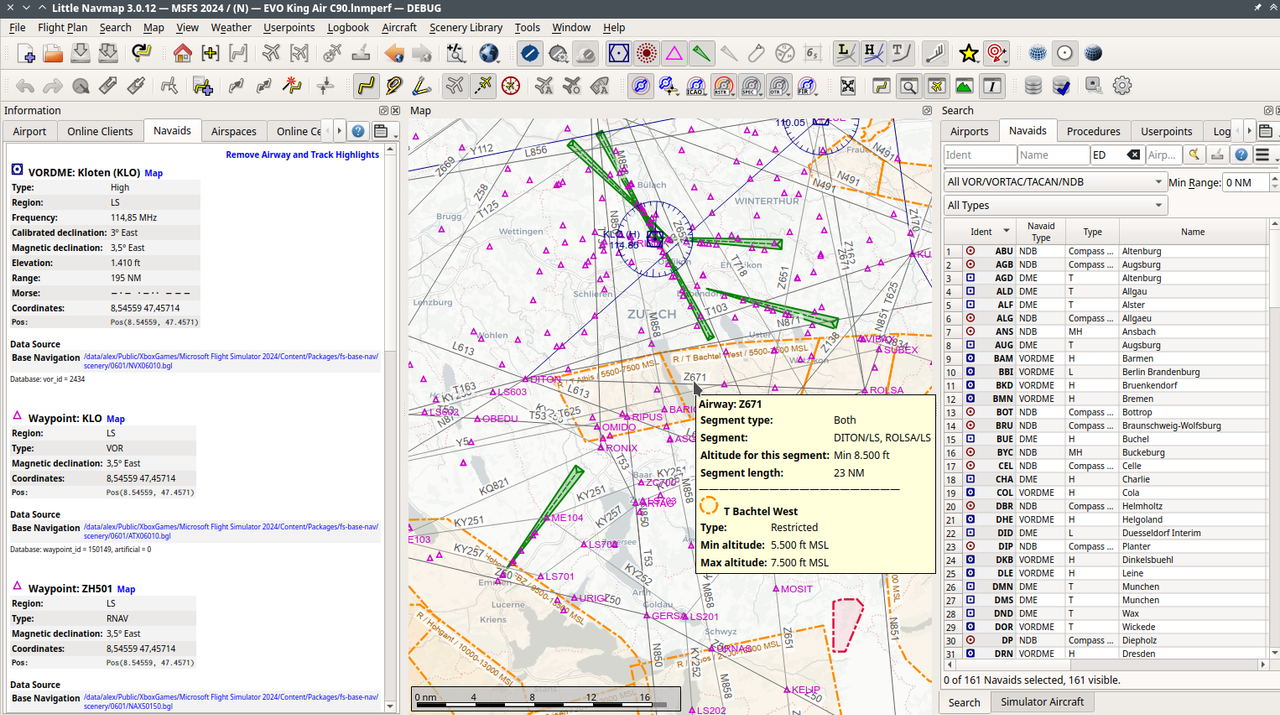The width and height of the screenshot is (1280, 715).
Task: Toggle the NDB red dotted circle button
Action: coord(647,53)
